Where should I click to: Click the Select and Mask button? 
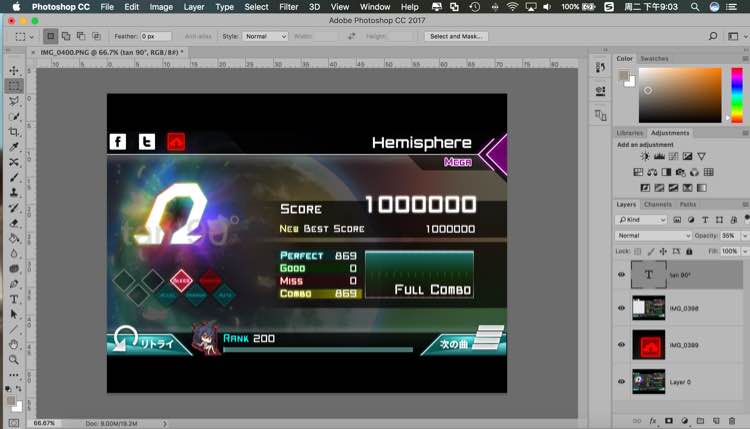point(456,36)
